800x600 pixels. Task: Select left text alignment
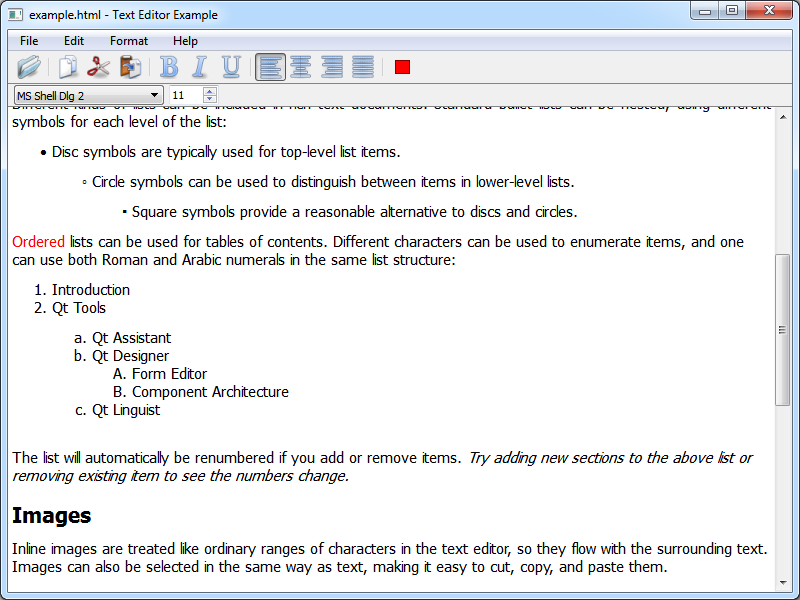(270, 67)
